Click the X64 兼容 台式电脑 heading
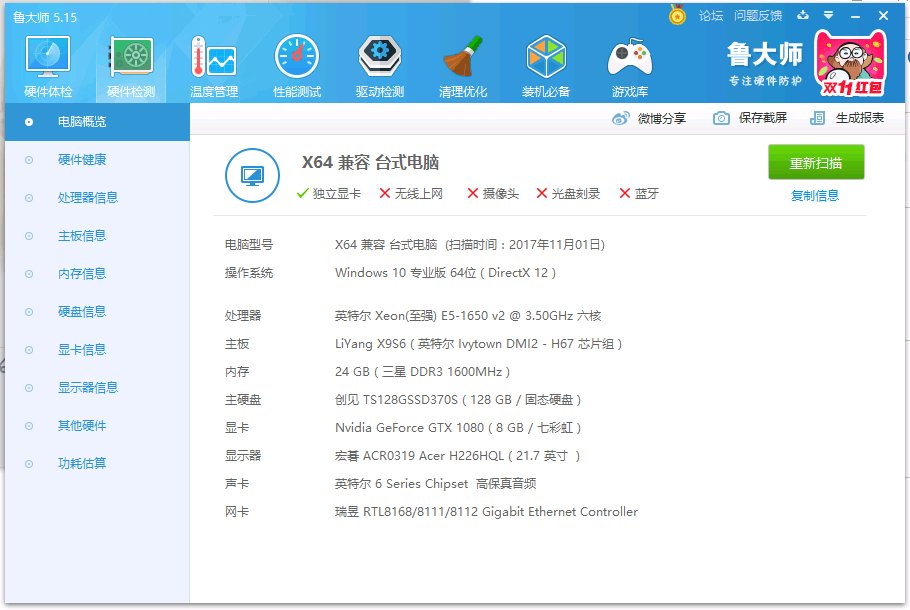 click(370, 162)
